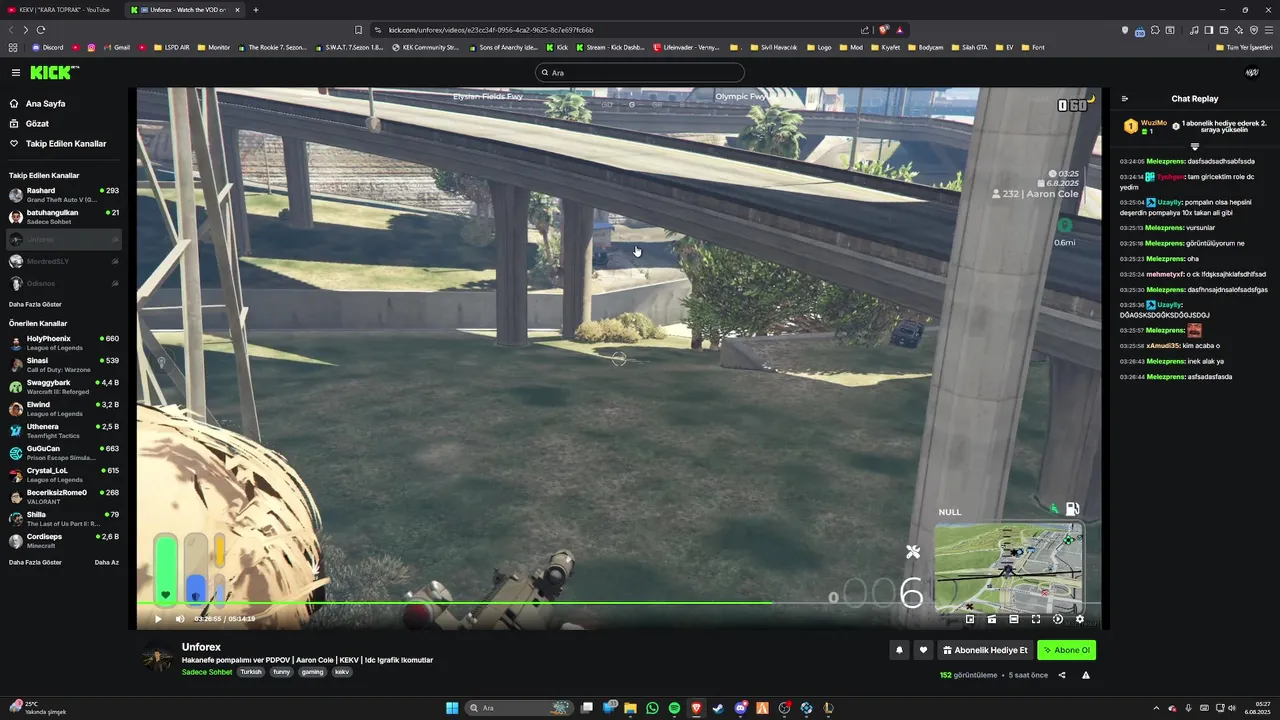Toggle notification bell for Unforex
The height and width of the screenshot is (720, 1280).
click(x=899, y=650)
